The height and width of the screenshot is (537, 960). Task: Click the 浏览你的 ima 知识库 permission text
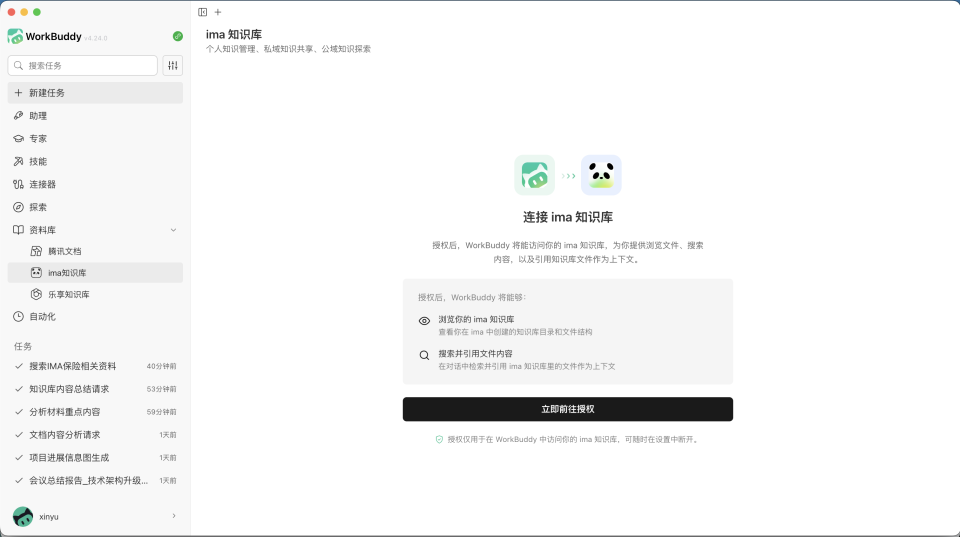pos(476,320)
